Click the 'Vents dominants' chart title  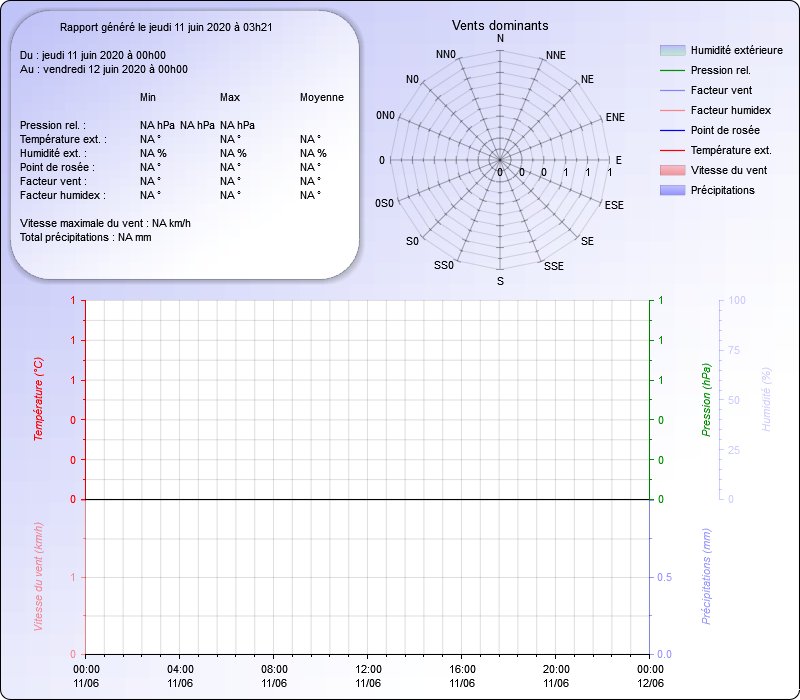click(500, 26)
